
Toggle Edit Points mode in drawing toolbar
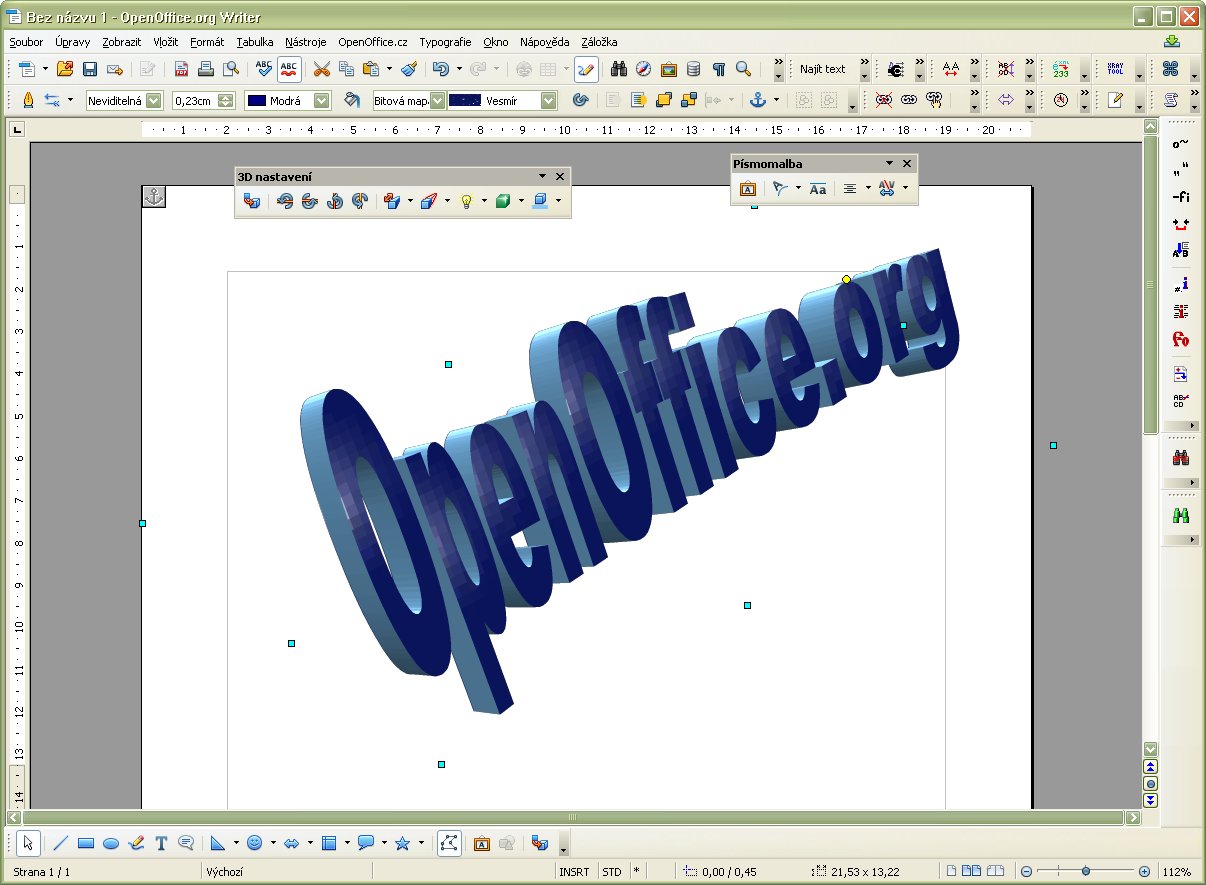[x=449, y=843]
